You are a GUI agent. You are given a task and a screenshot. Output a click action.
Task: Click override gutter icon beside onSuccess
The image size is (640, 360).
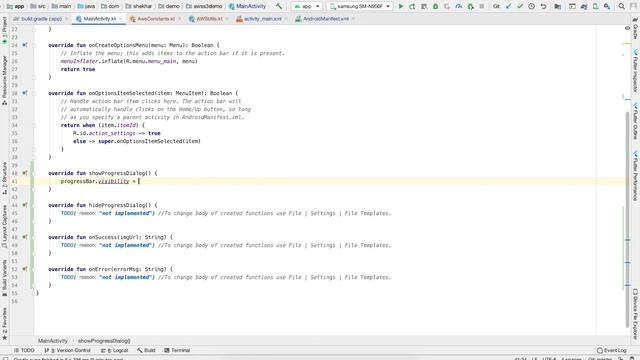tap(24, 237)
